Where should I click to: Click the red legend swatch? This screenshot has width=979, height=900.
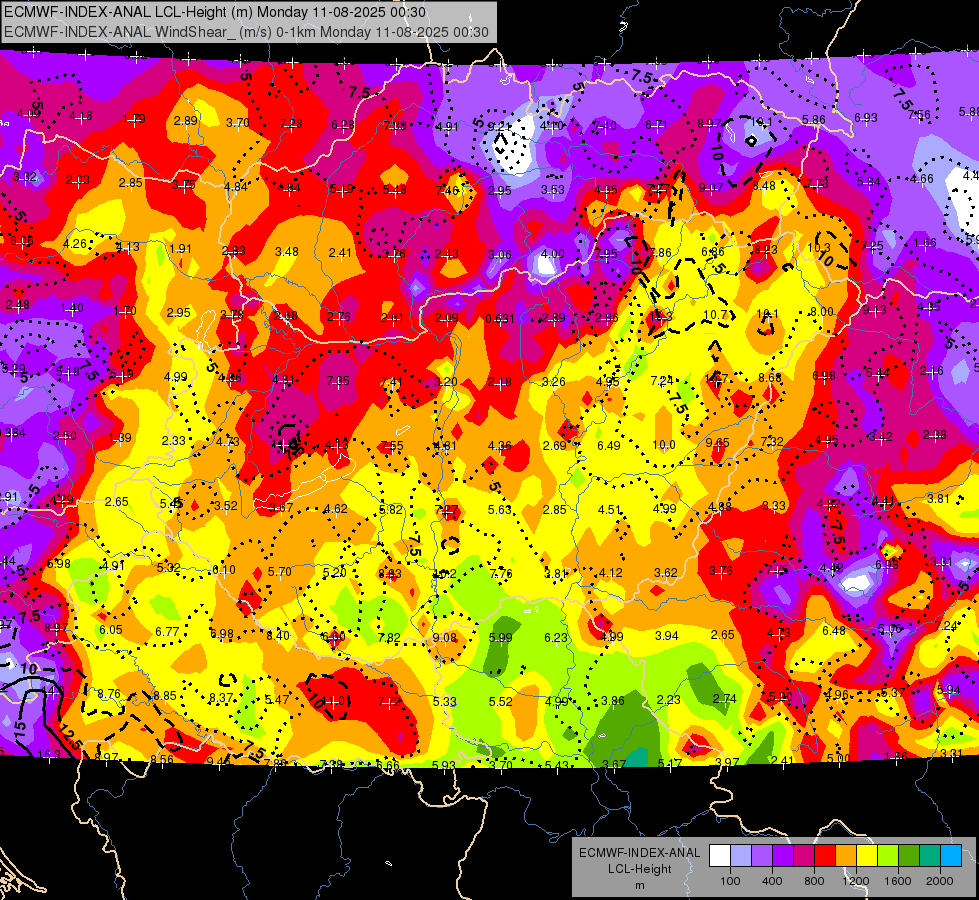(x=825, y=856)
